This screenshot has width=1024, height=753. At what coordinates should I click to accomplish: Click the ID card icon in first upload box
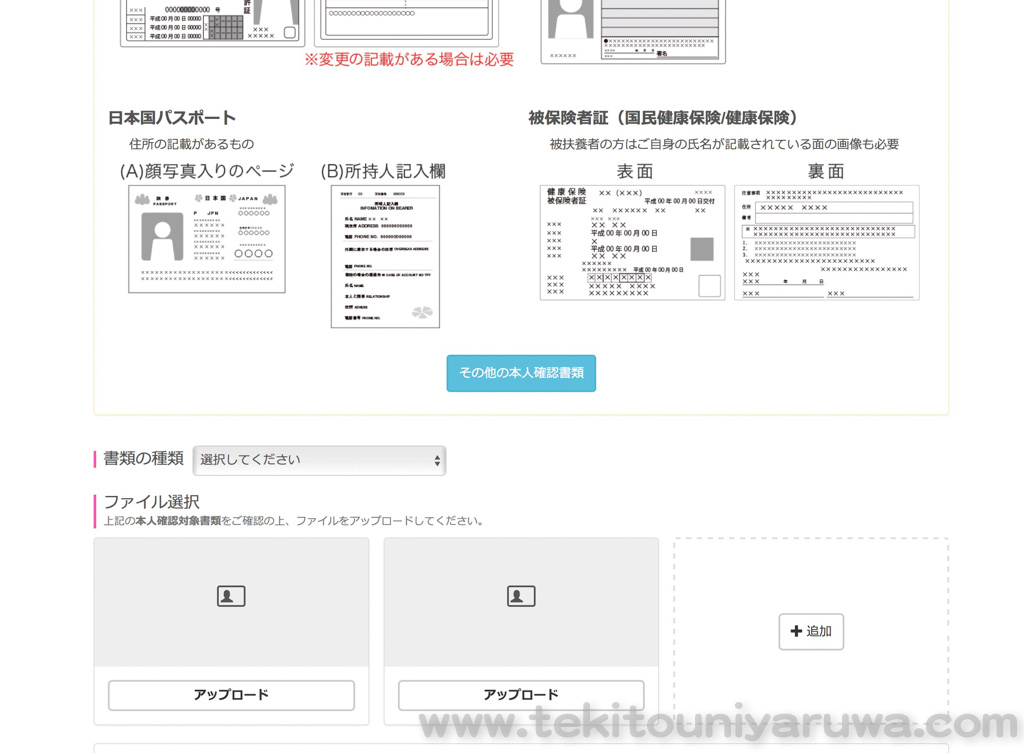pos(231,596)
